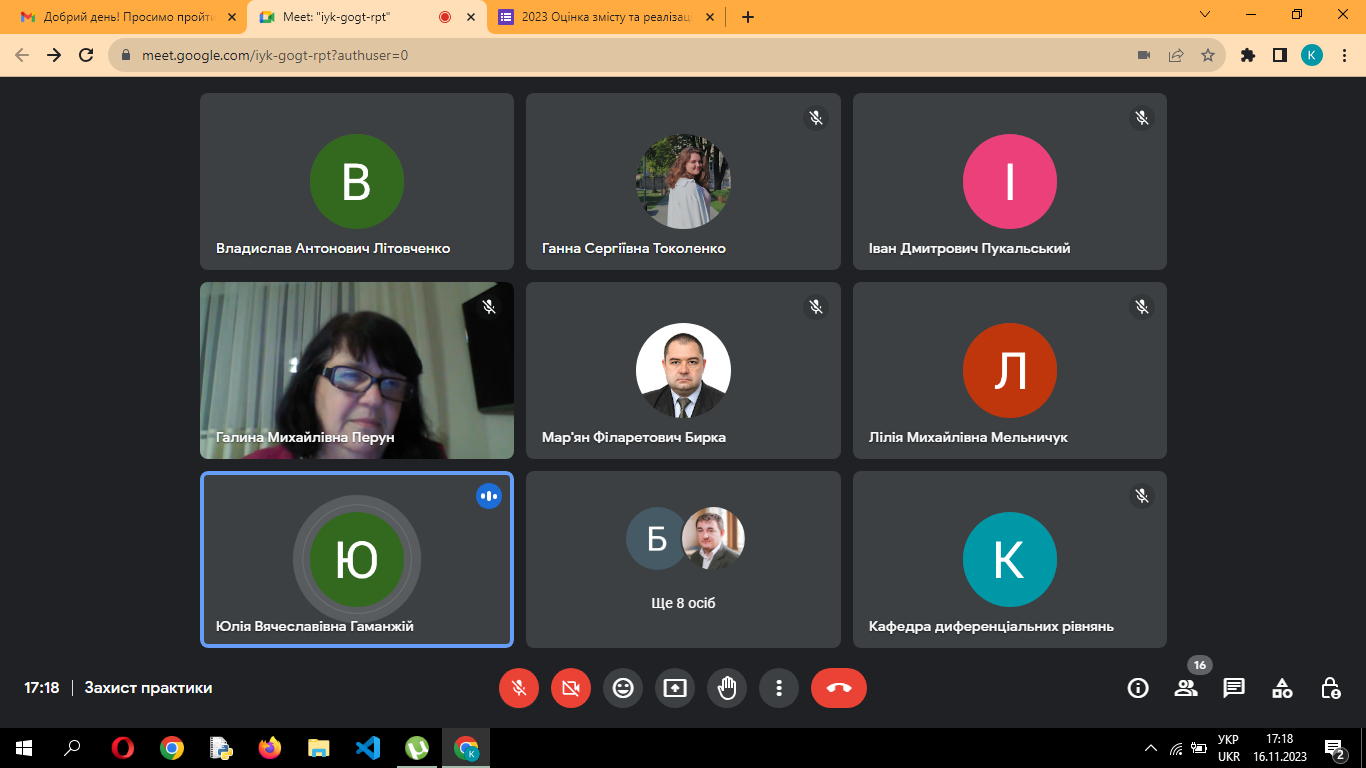Unmute the microphone in the Meet controls
Image resolution: width=1366 pixels, height=768 pixels.
point(519,688)
